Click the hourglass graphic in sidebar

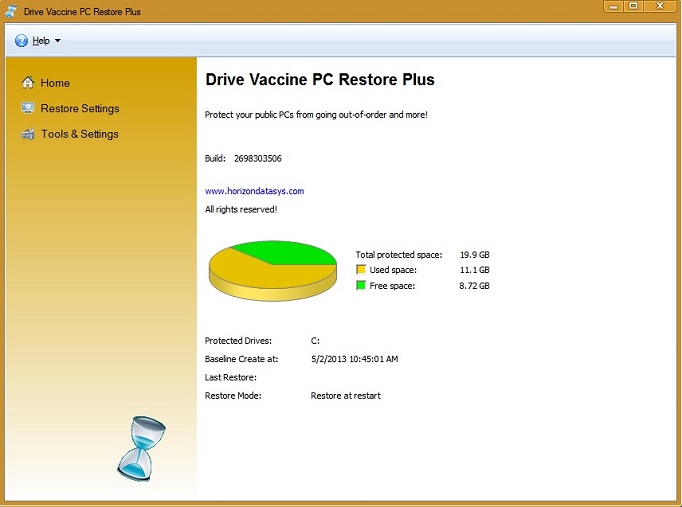pos(142,448)
